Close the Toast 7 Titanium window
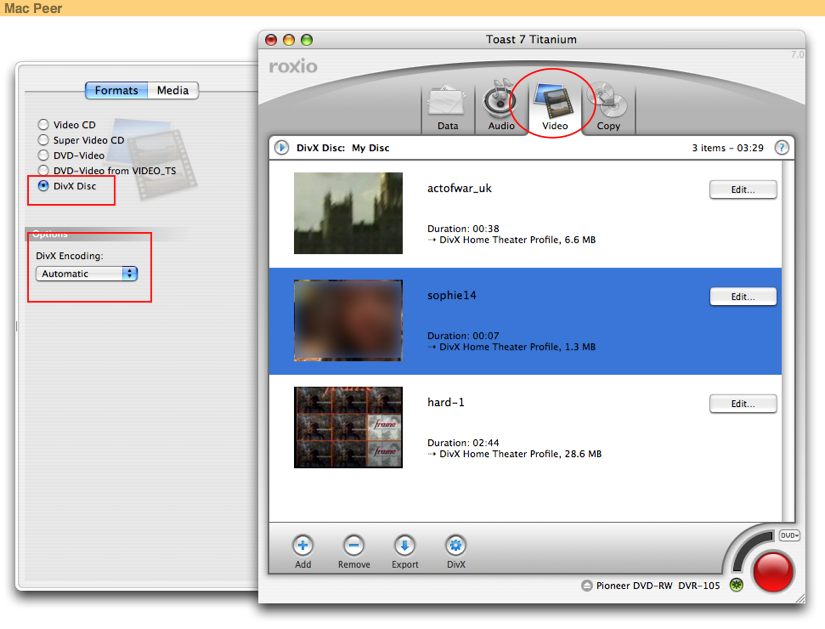 coord(271,40)
